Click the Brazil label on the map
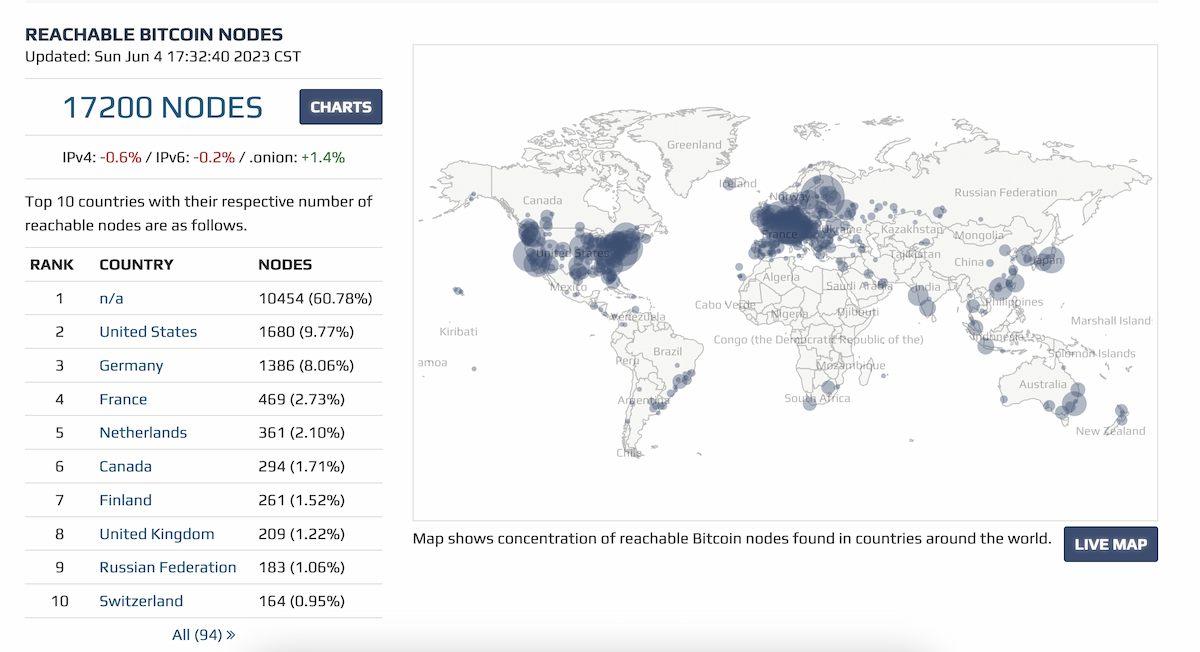Viewport: 1200px width, 652px height. 667,352
